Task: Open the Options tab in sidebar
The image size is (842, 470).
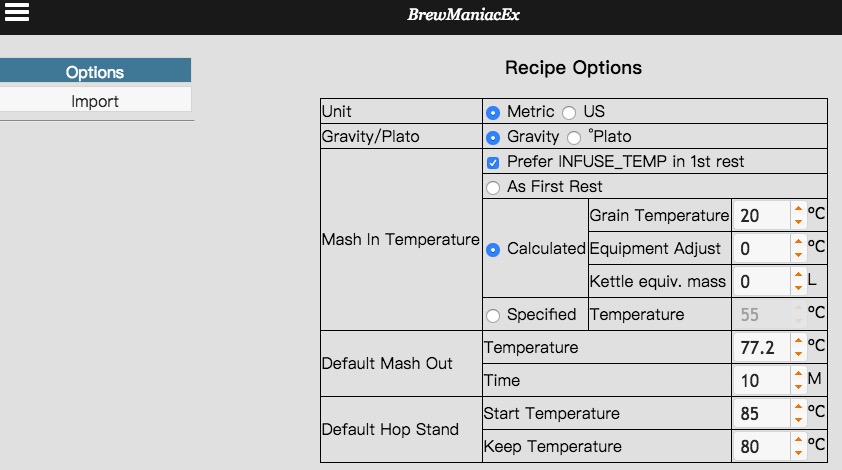Action: click(95, 71)
